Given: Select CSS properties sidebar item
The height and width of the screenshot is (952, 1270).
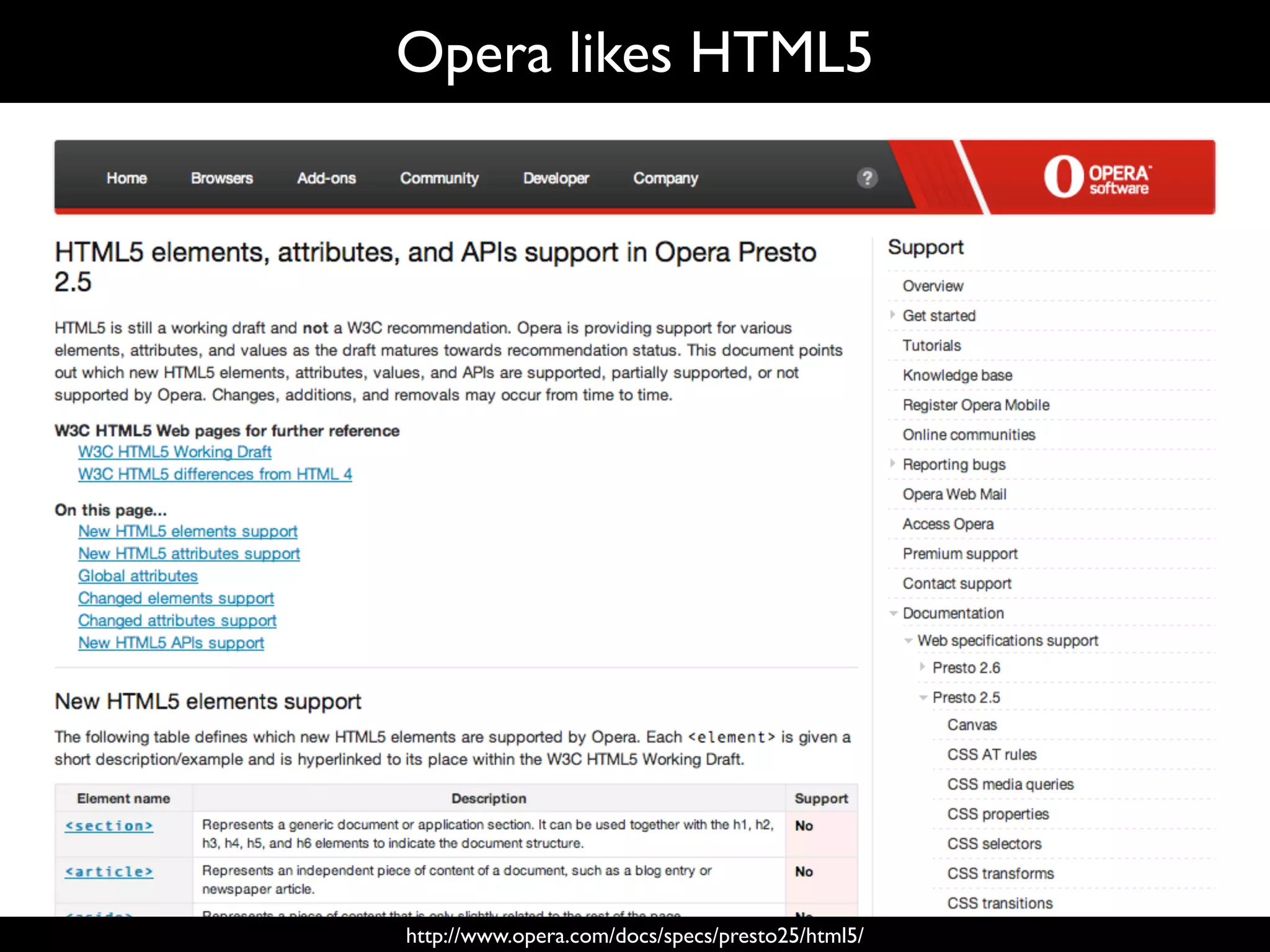Looking at the screenshot, I should click(x=998, y=814).
